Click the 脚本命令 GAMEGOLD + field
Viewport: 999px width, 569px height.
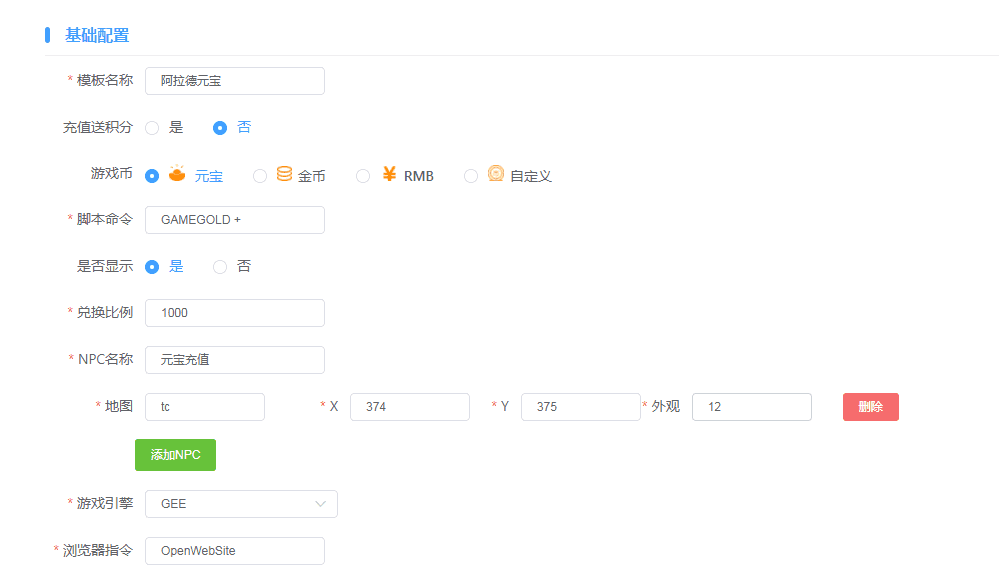point(234,220)
